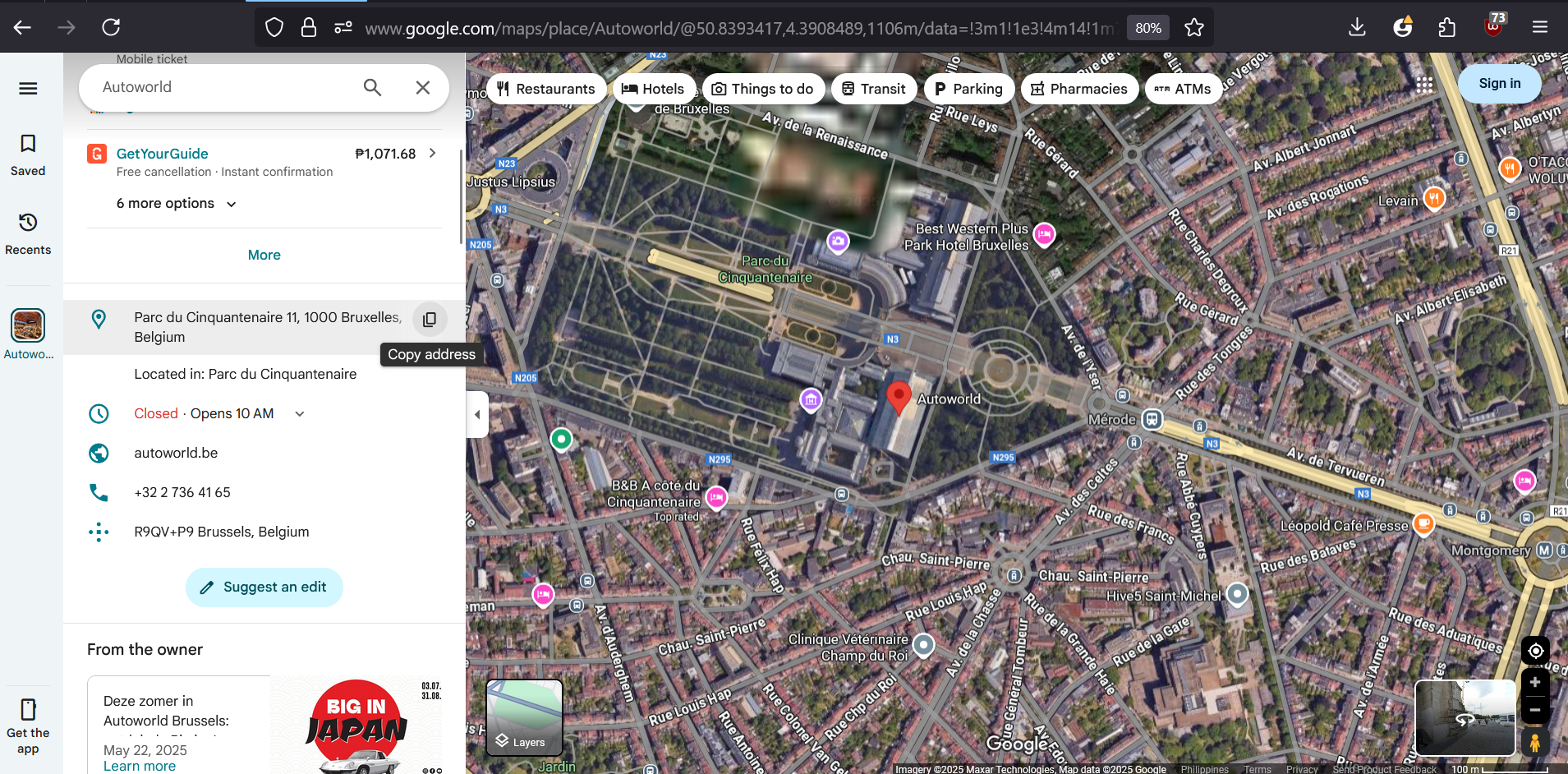Image resolution: width=1568 pixels, height=774 pixels.
Task: Reload the page with the refresh icon
Action: point(111,27)
